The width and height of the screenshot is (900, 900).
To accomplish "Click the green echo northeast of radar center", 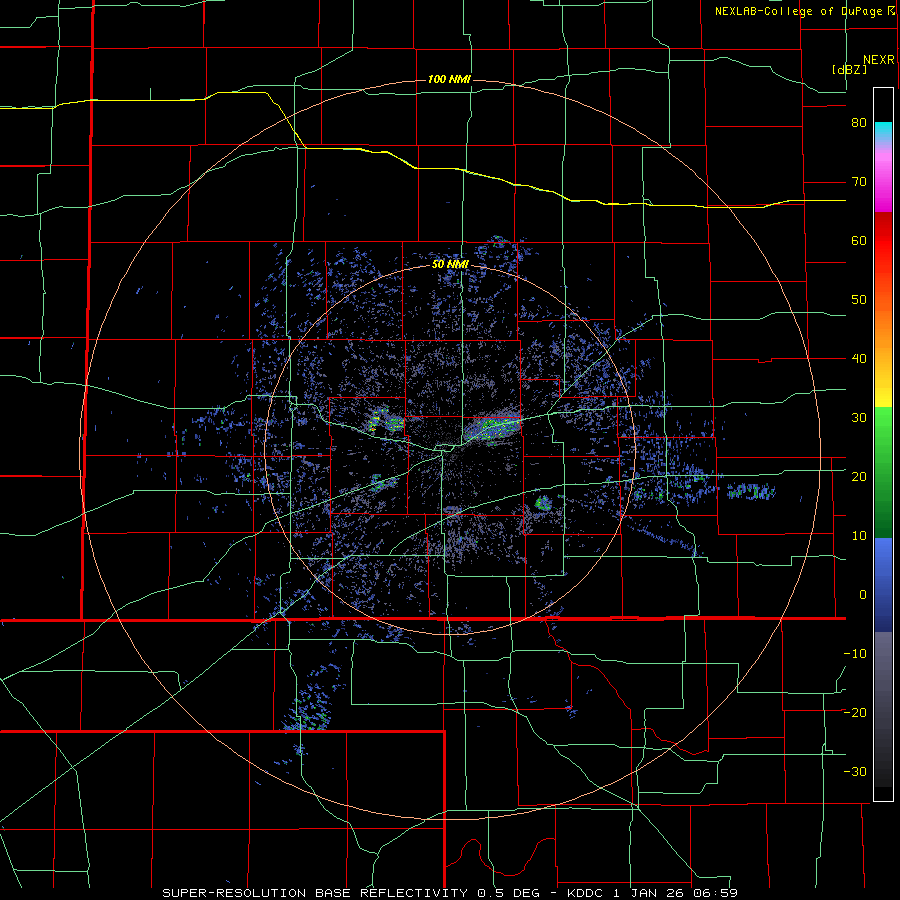I will [x=494, y=426].
